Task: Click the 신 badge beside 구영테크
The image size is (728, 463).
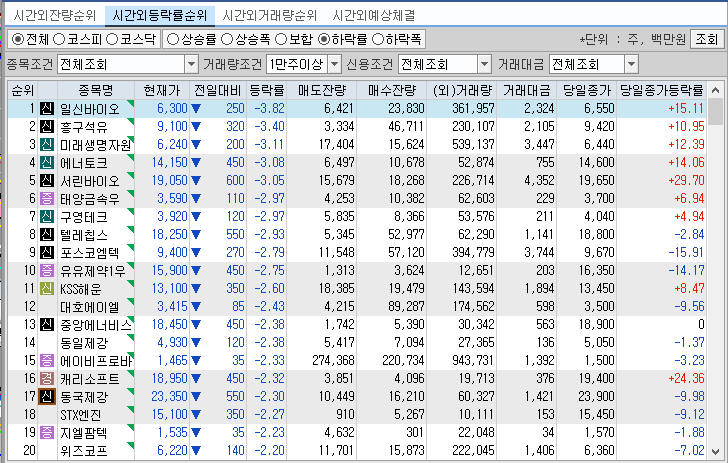Action: point(46,217)
